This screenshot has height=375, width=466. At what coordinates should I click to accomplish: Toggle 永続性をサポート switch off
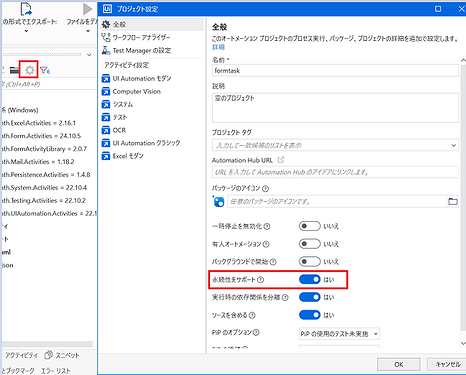[x=309, y=279]
